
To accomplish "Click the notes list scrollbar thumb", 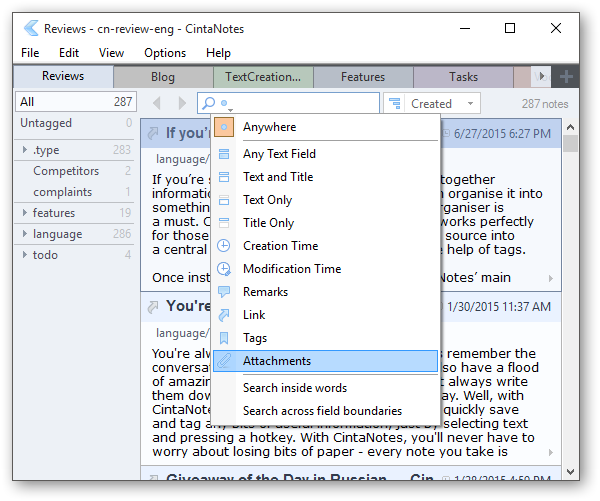I will 570,144.
